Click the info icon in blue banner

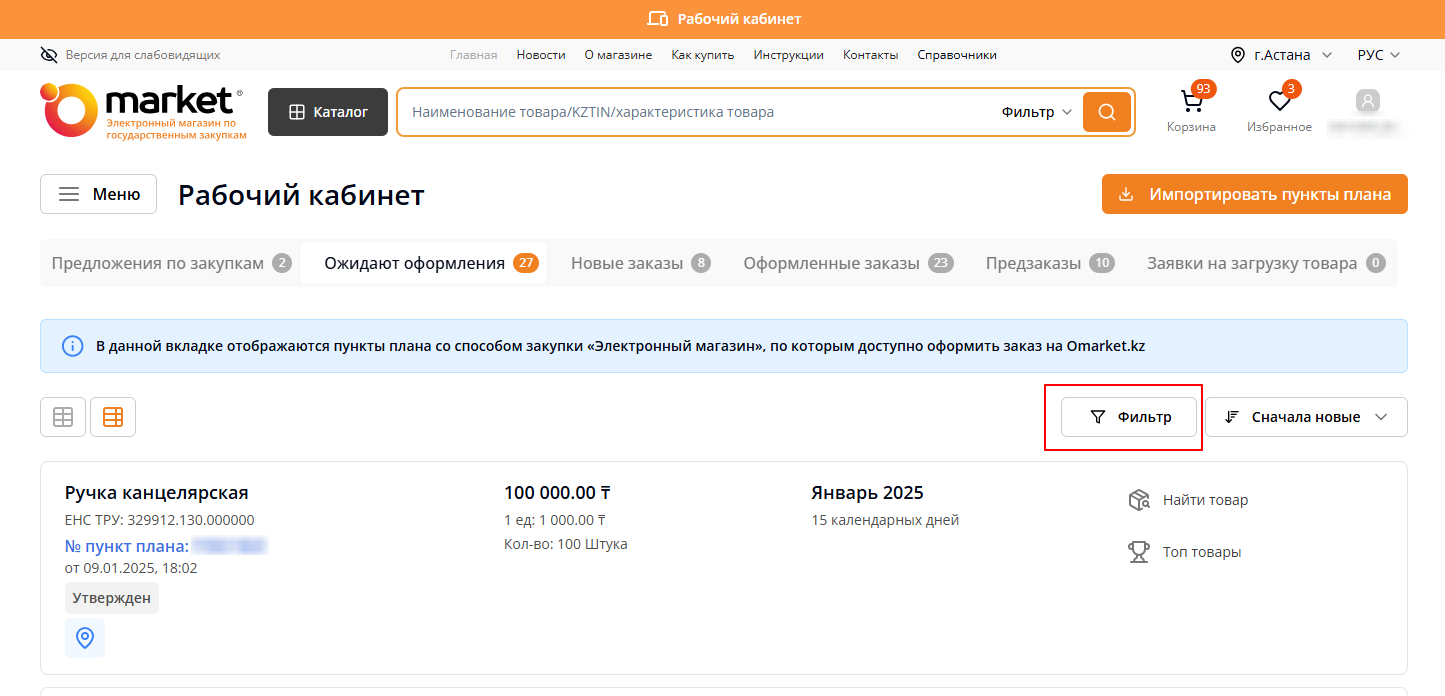pos(72,346)
